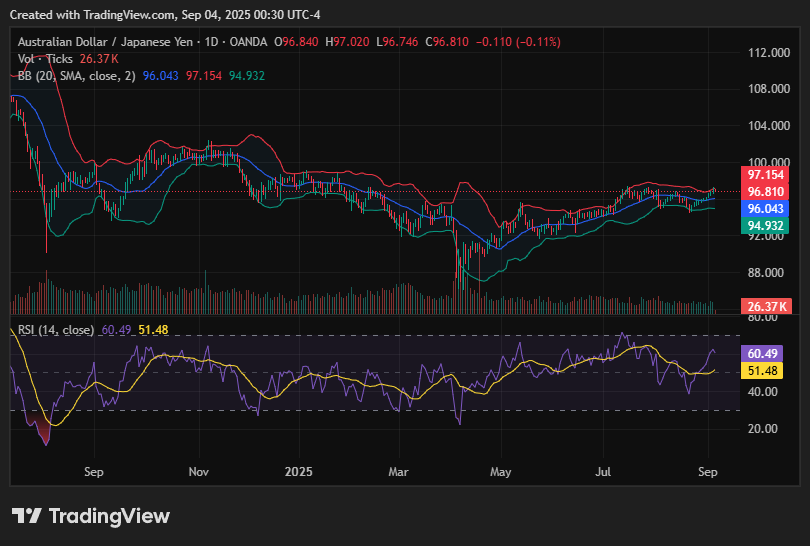Click the purple 60.49 value in RSI legend

coord(116,330)
